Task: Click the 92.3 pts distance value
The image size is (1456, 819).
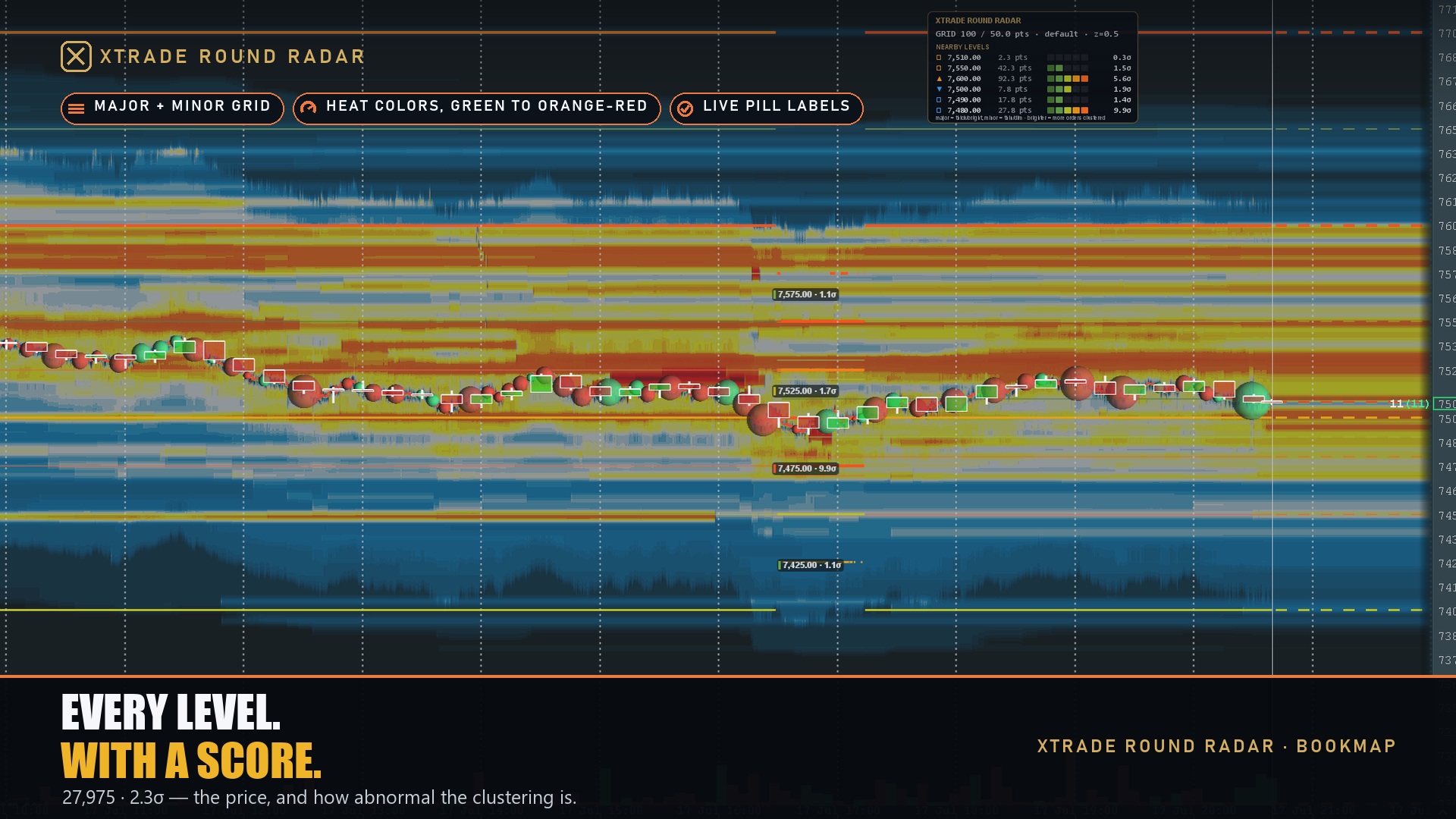Action: click(x=1015, y=79)
